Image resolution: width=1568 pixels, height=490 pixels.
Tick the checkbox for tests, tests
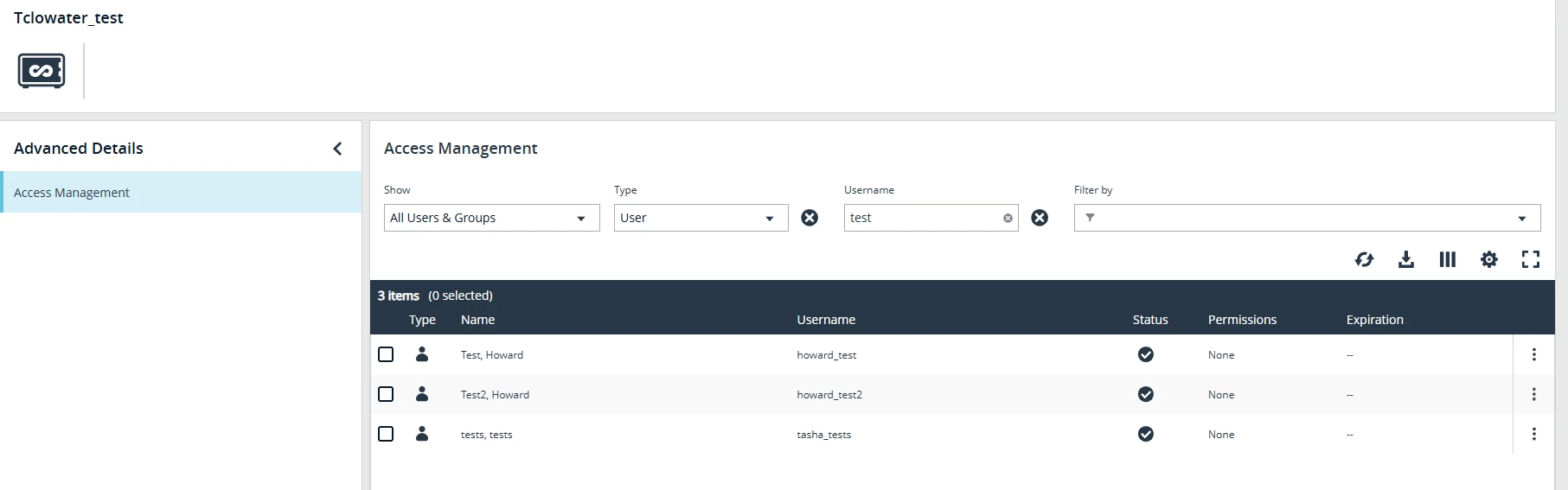(386, 434)
